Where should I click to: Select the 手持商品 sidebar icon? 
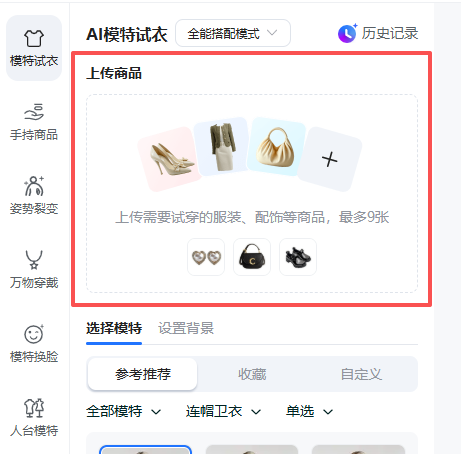click(x=34, y=122)
